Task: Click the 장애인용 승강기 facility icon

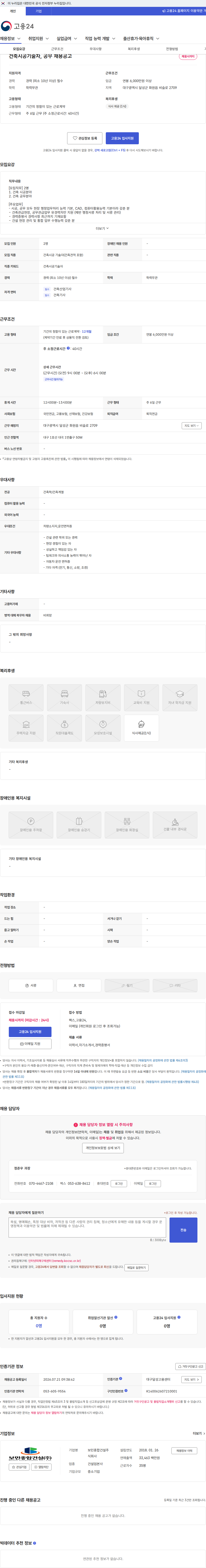Action: coord(79,825)
